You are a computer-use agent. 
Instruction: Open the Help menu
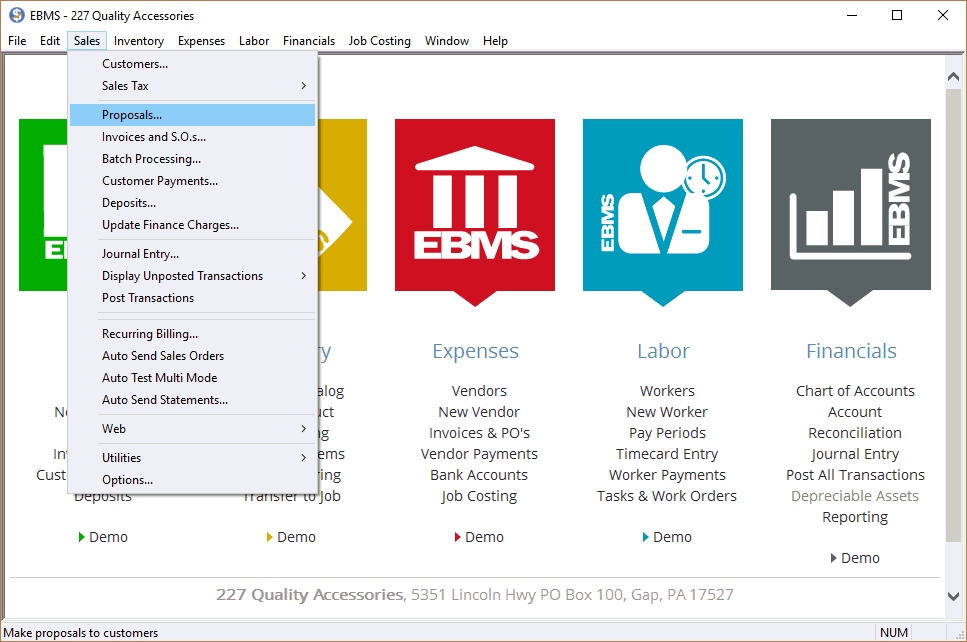click(495, 41)
